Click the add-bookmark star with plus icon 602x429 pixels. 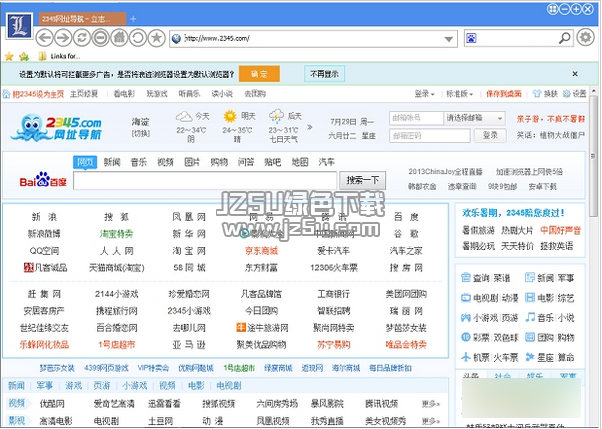tap(24, 57)
